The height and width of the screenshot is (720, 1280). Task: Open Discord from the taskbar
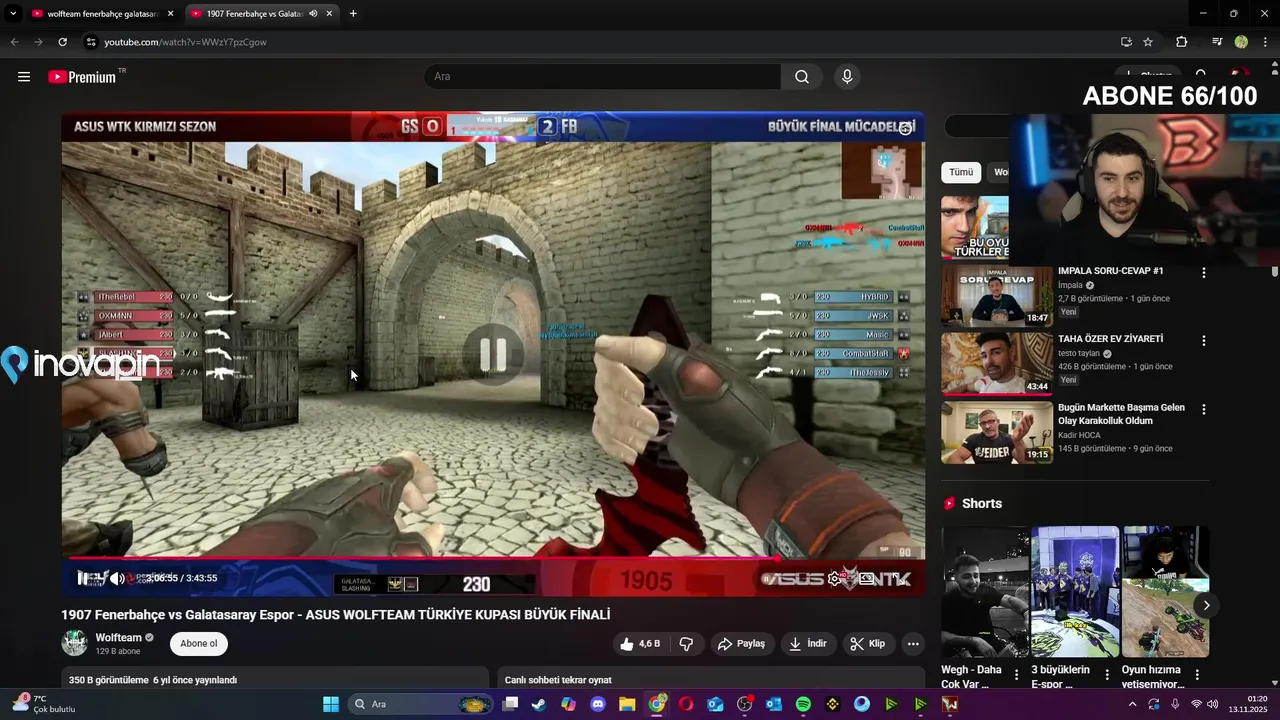click(598, 704)
